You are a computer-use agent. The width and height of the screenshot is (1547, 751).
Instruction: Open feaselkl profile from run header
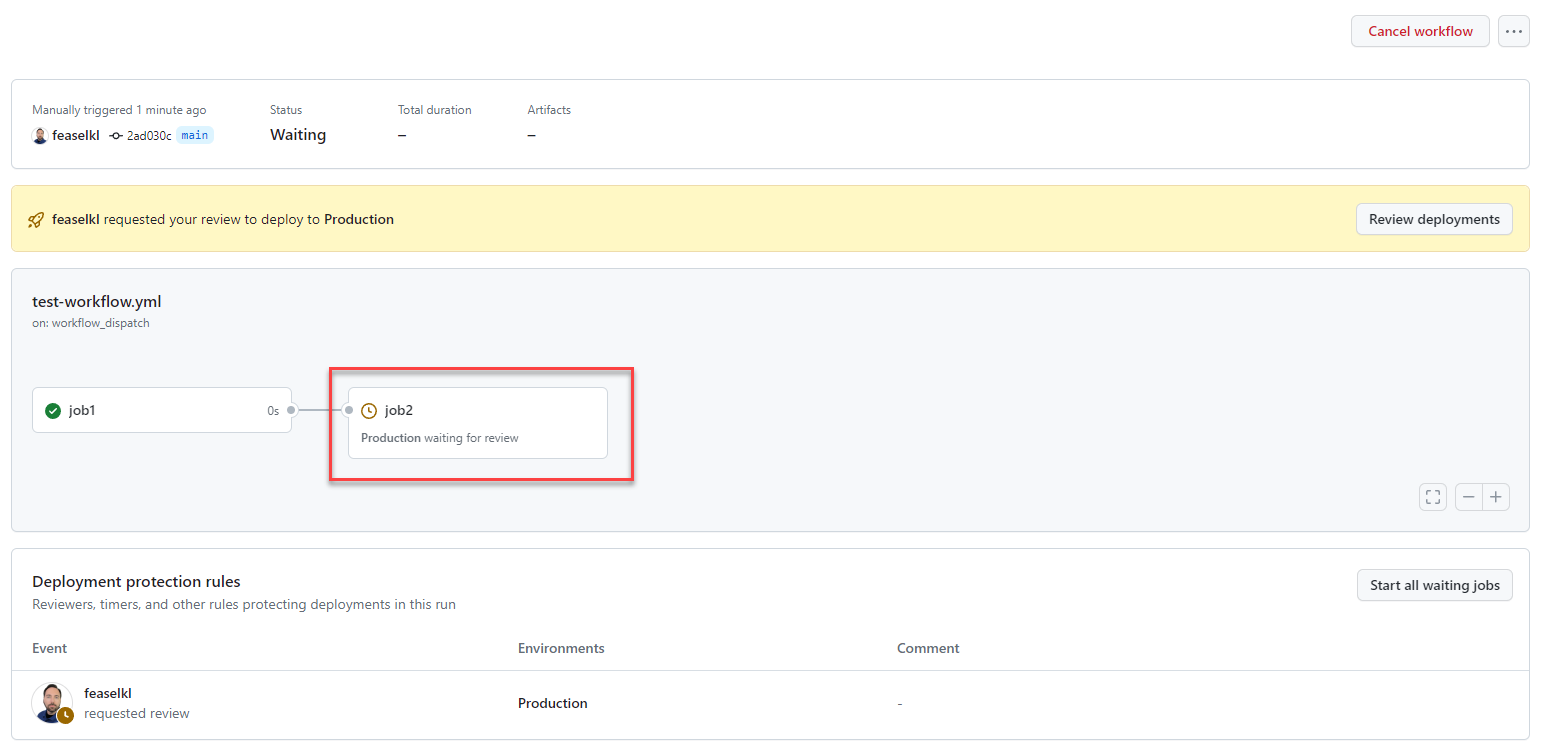pos(76,135)
